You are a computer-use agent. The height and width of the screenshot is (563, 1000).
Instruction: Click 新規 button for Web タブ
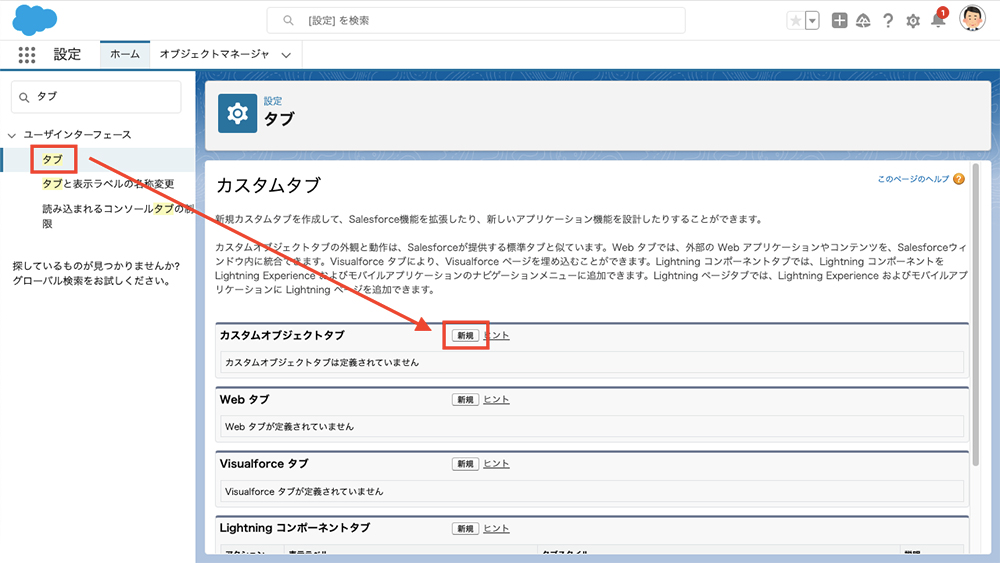coord(465,400)
